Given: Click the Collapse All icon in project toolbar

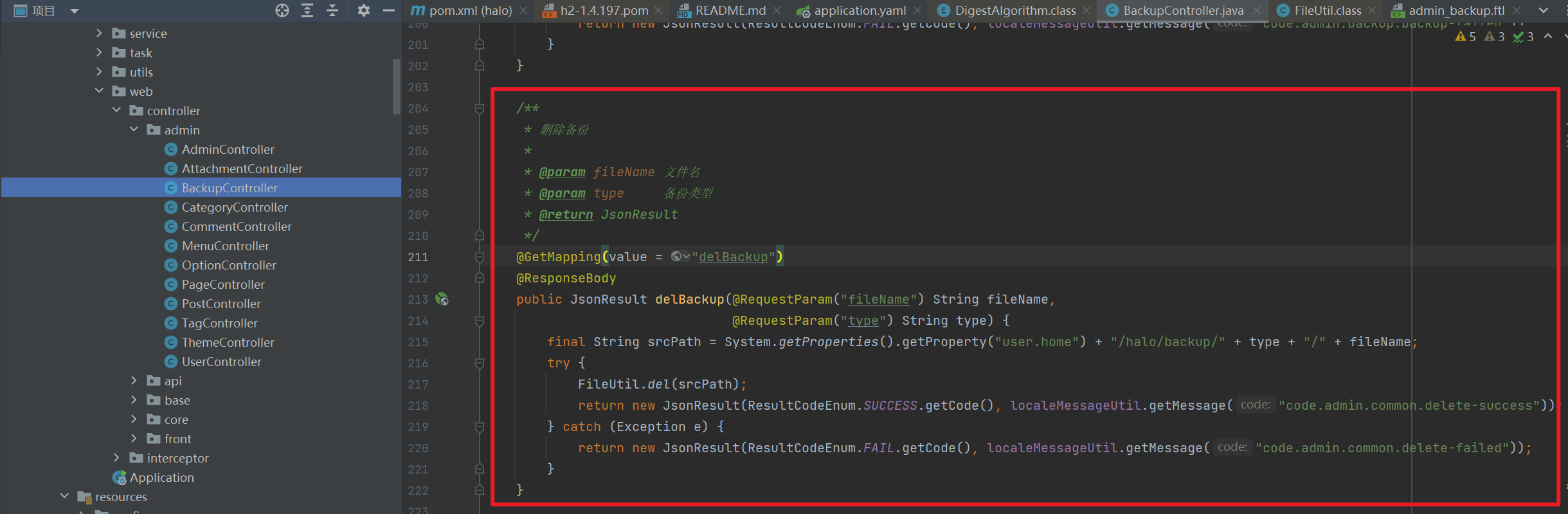Looking at the screenshot, I should pyautogui.click(x=332, y=10).
